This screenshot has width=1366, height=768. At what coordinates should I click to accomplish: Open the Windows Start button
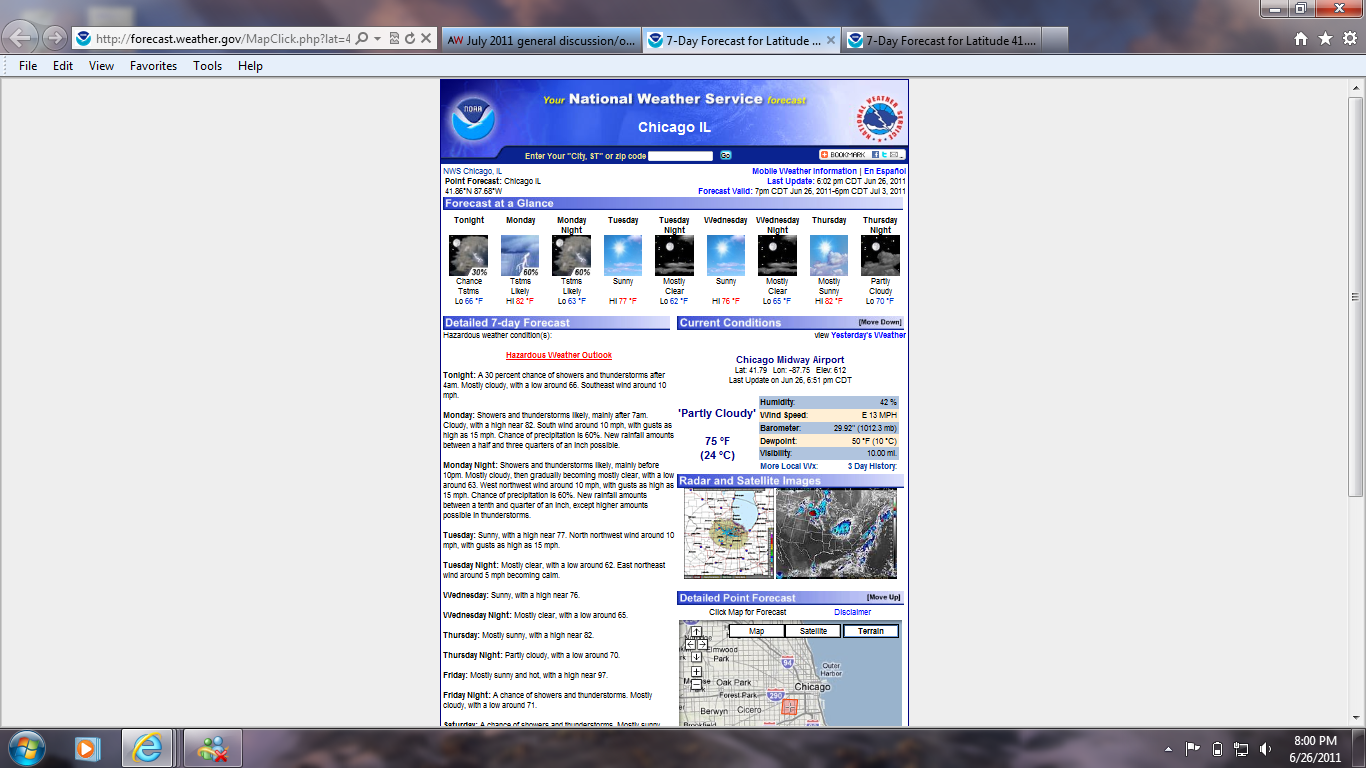[x=25, y=748]
